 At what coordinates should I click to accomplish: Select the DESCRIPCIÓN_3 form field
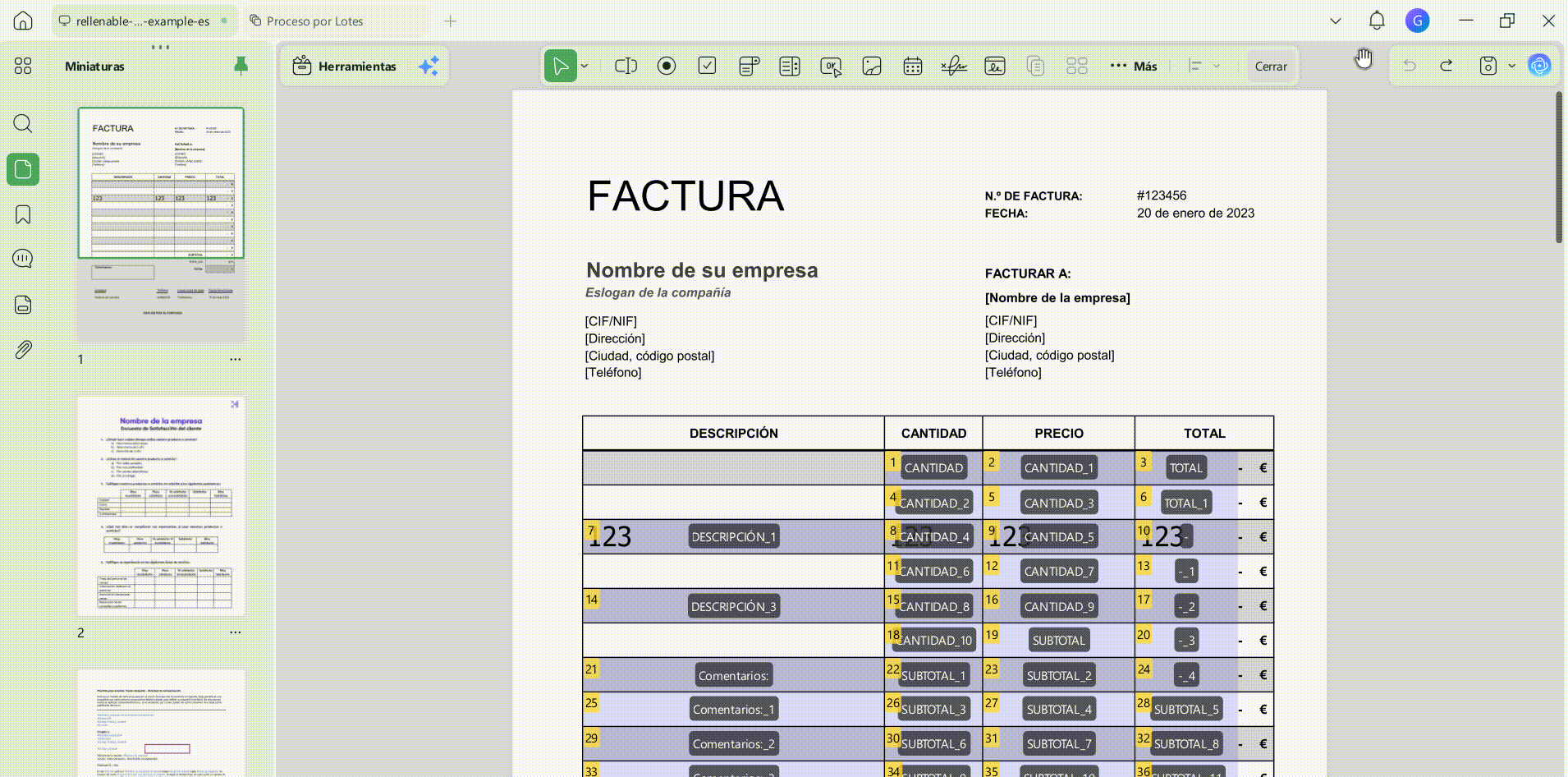click(734, 607)
